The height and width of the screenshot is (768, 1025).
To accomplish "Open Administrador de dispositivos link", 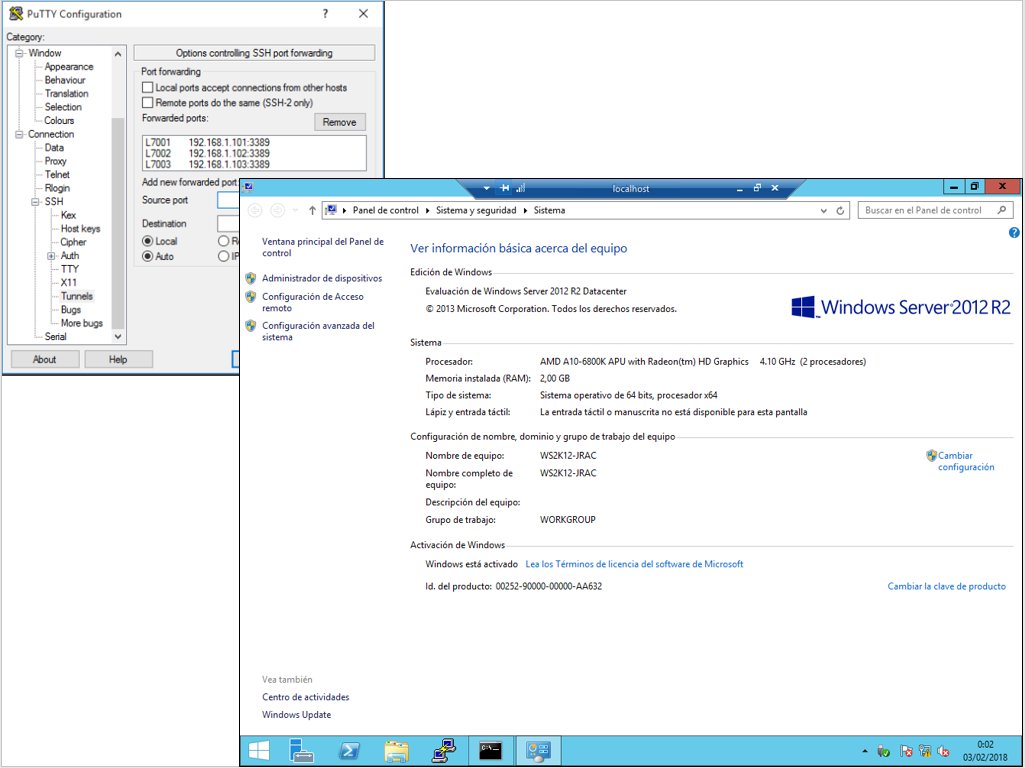I will pyautogui.click(x=322, y=278).
